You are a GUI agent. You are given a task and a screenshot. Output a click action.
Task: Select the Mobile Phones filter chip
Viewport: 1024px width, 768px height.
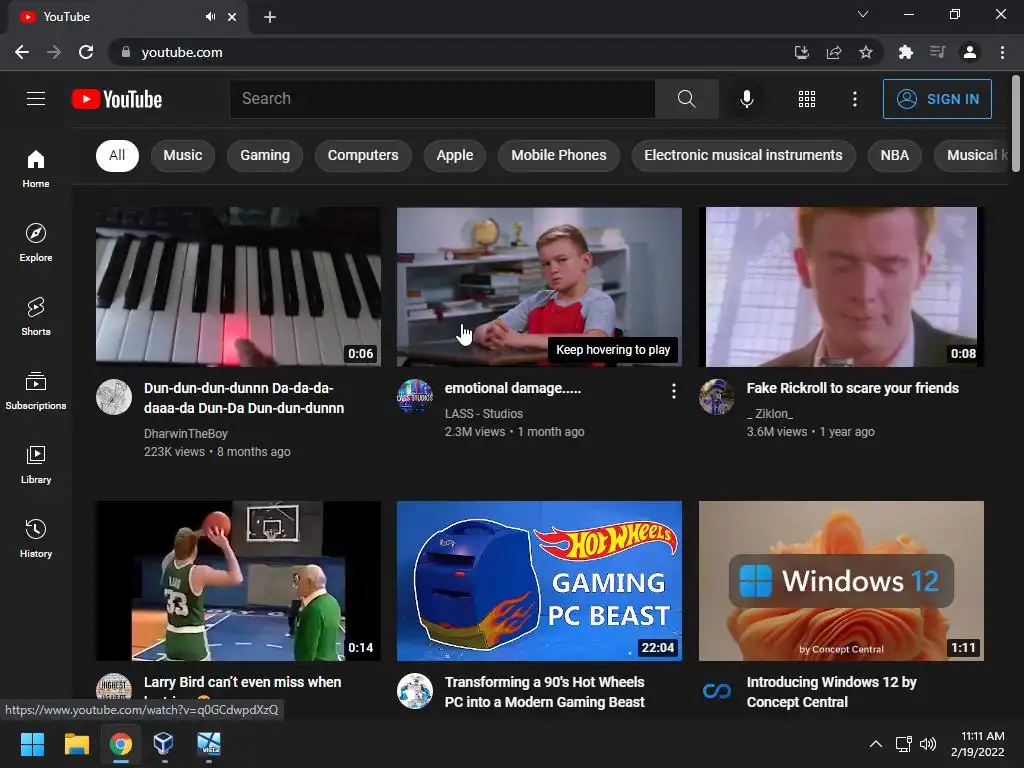[558, 155]
